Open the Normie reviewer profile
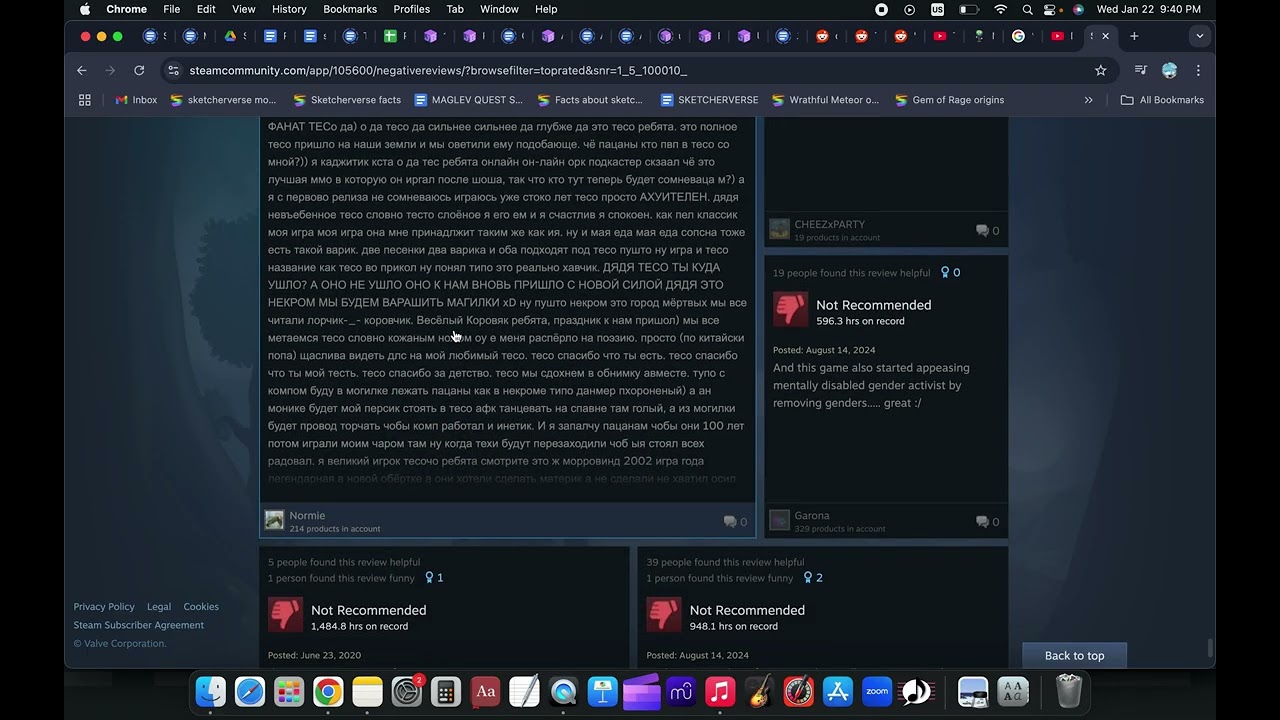This screenshot has width=1280, height=720. click(307, 516)
